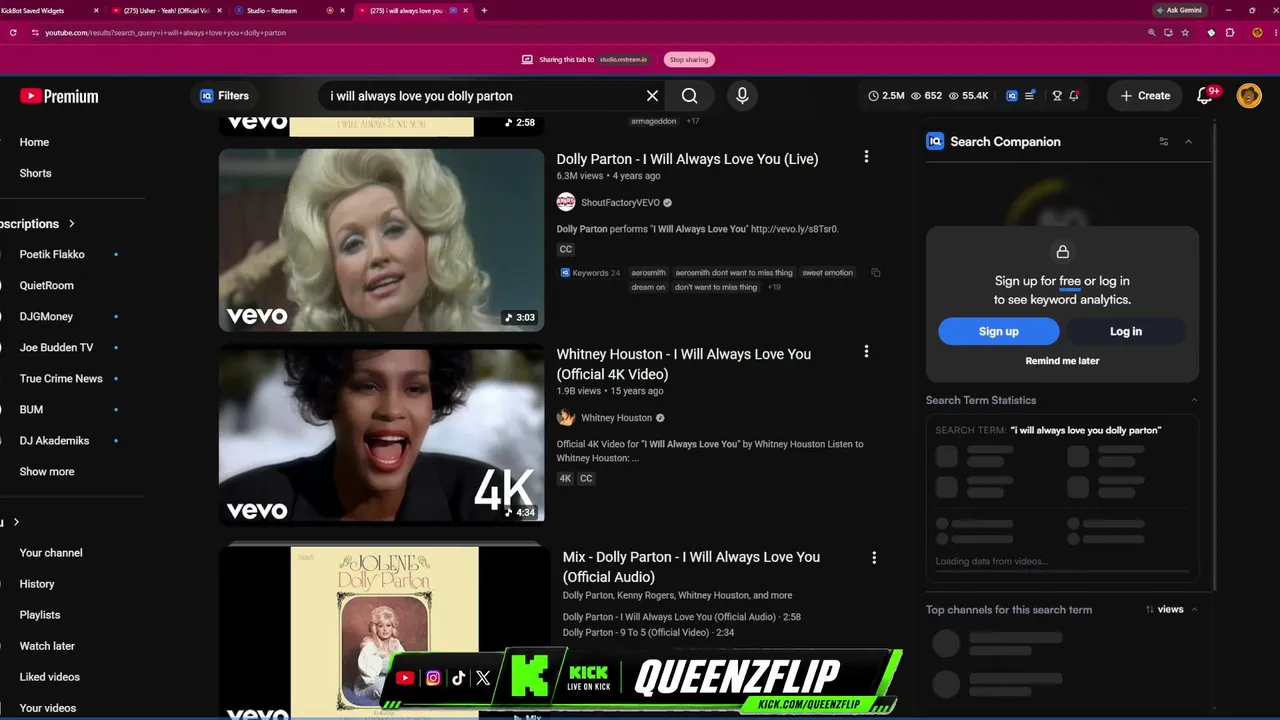
Task: Open History in the sidebar
Action: pos(37,584)
